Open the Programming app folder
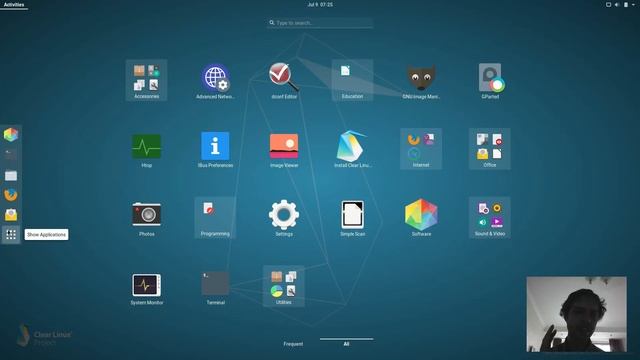 215,218
